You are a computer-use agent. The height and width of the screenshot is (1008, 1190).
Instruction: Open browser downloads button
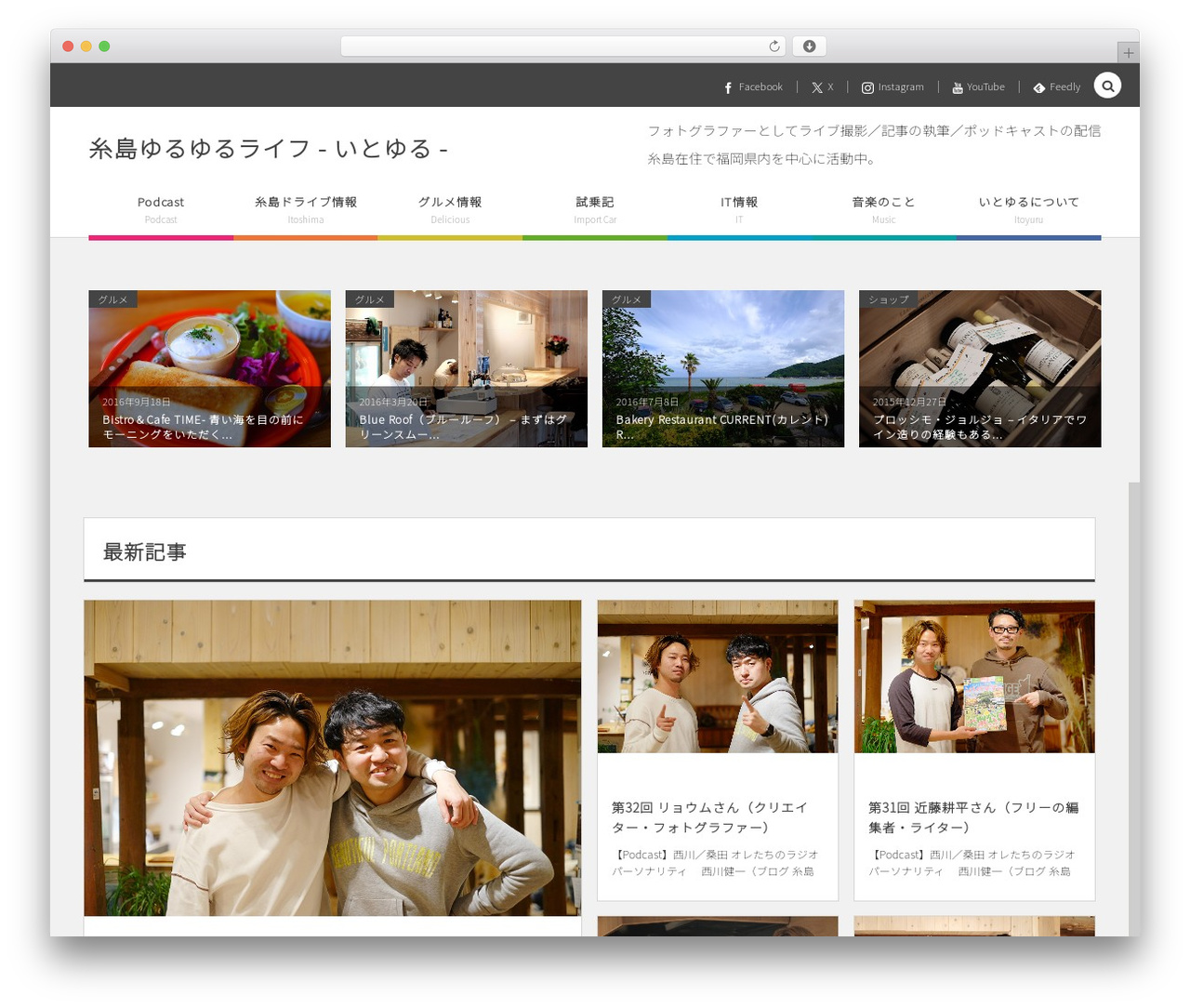coord(810,46)
